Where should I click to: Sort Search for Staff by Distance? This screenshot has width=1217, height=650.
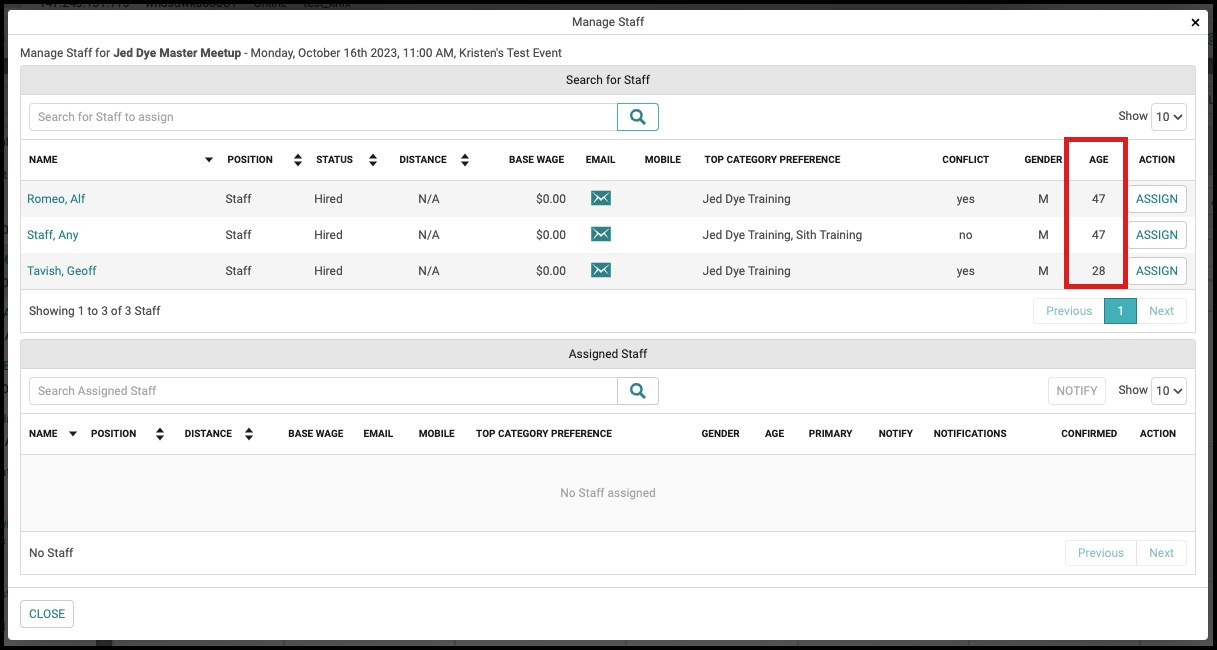465,160
